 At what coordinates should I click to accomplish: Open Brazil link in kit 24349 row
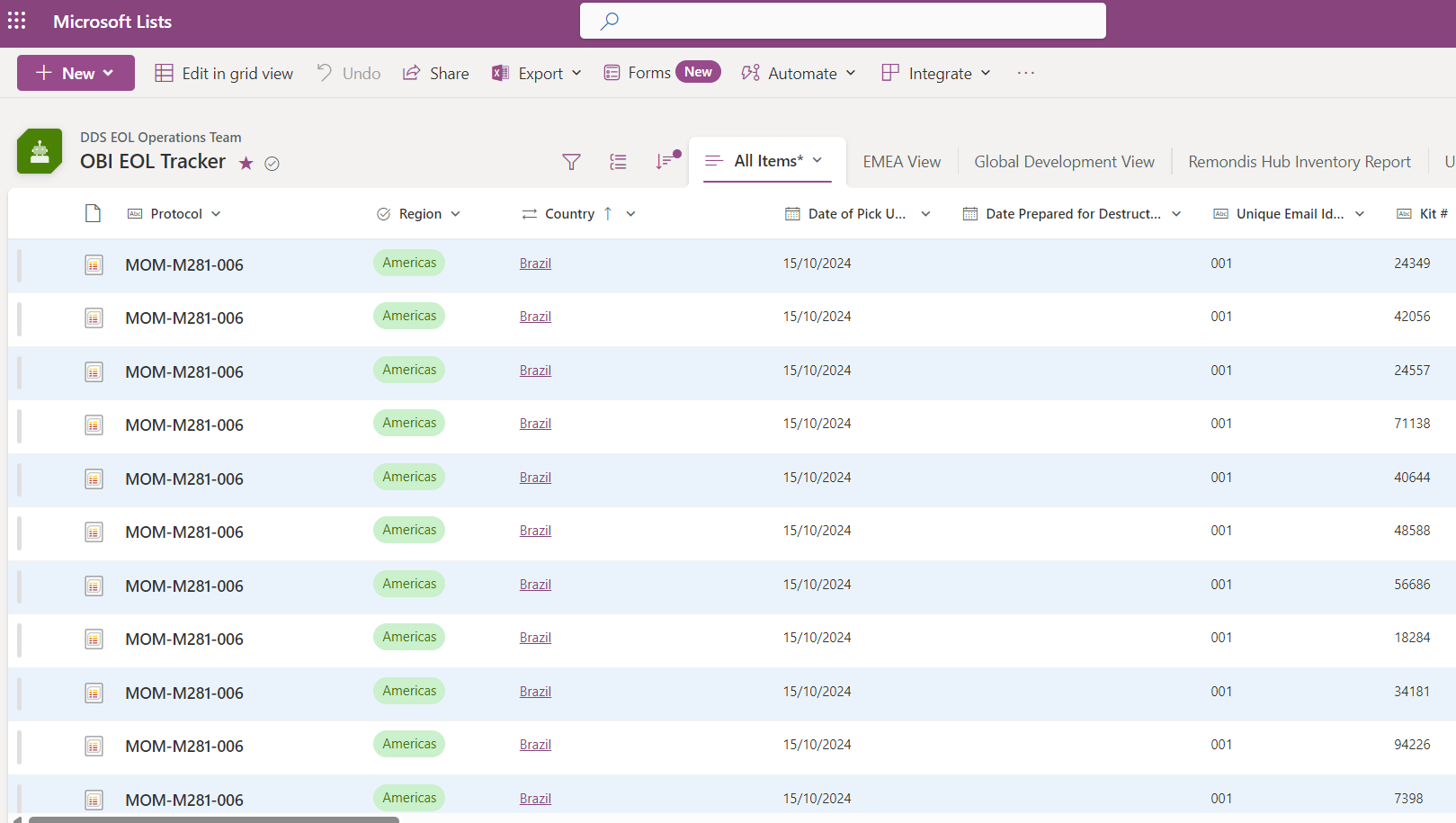click(x=535, y=264)
